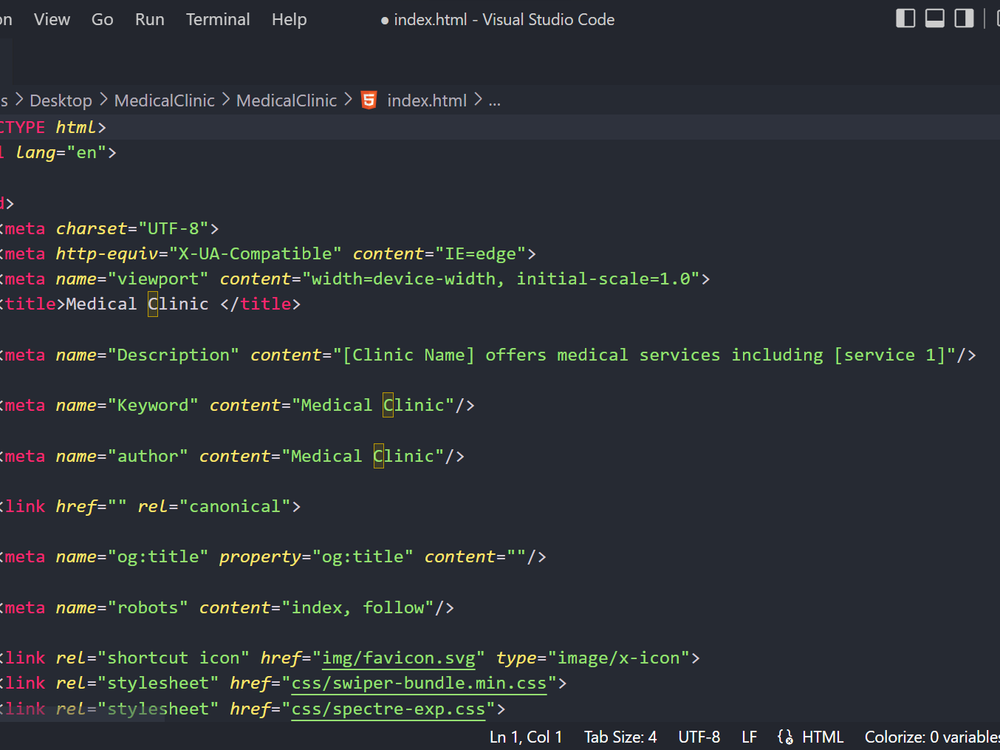
Task: Click Ln 1, Col 1 in status bar
Action: pyautogui.click(x=526, y=737)
